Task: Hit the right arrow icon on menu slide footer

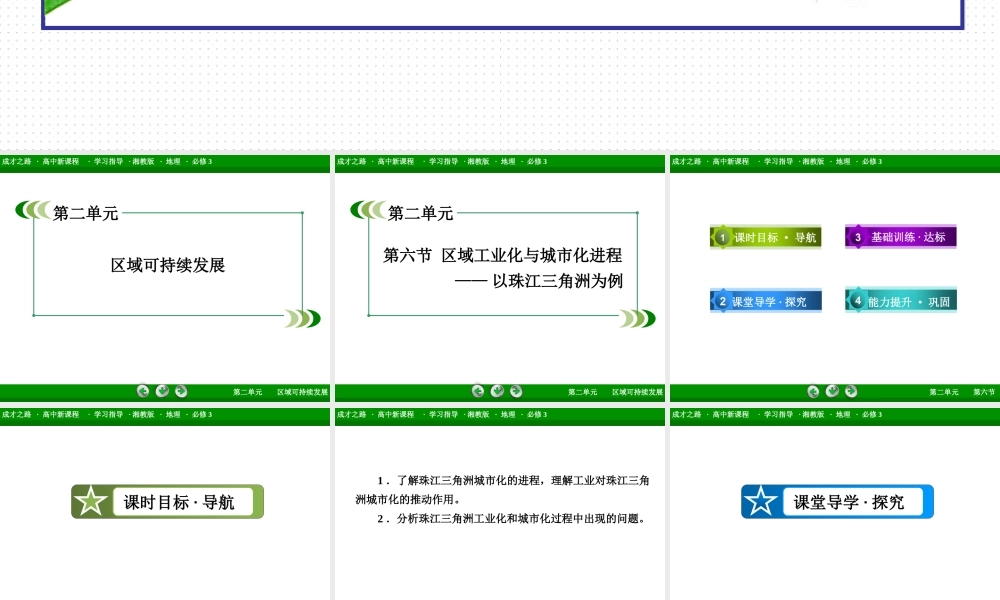Action: (851, 391)
